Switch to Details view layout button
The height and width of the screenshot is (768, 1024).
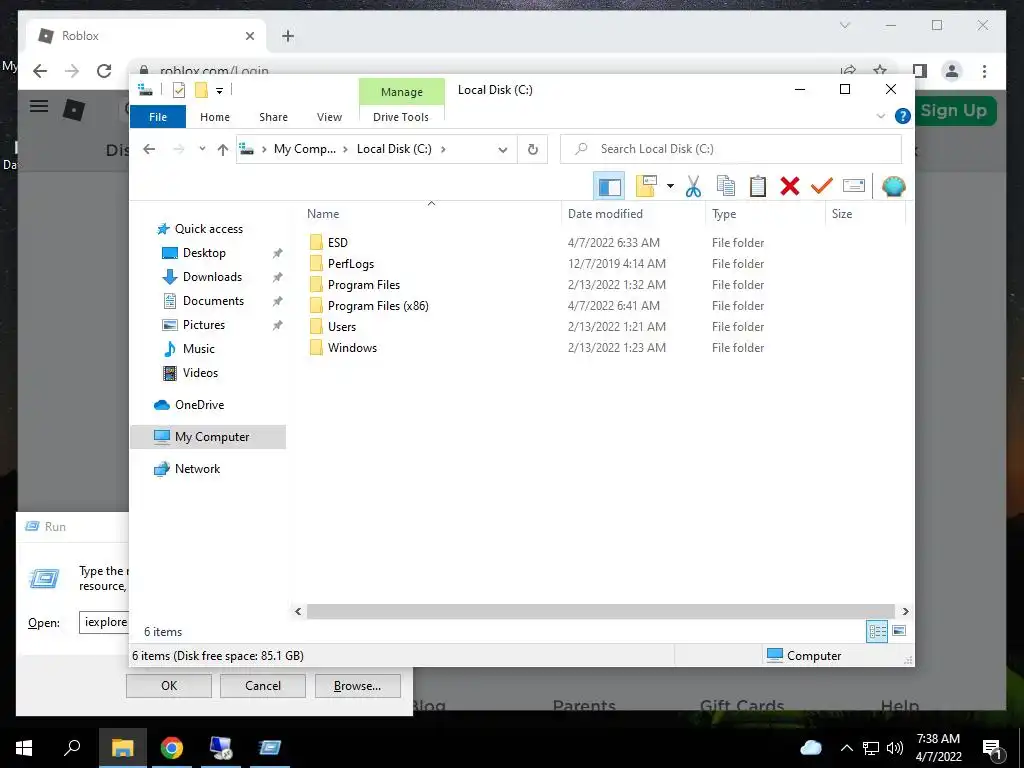(877, 631)
